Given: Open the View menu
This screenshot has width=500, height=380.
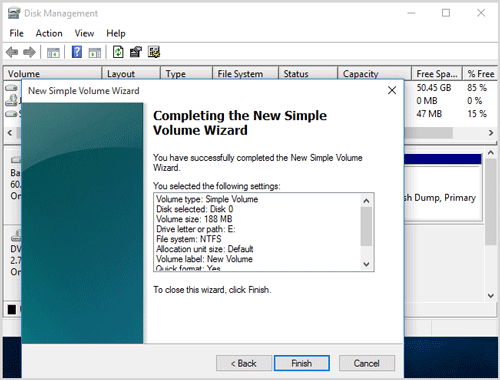Looking at the screenshot, I should point(84,33).
